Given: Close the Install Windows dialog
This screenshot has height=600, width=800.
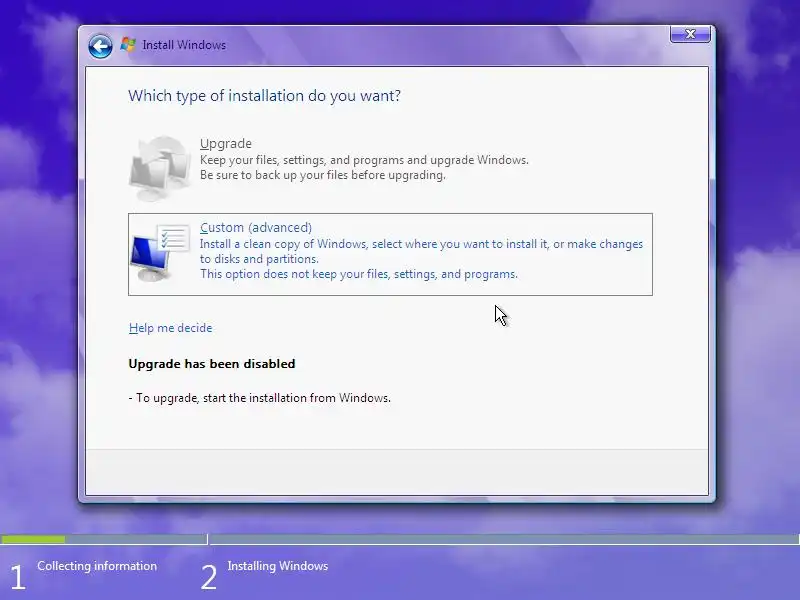Looking at the screenshot, I should (690, 34).
